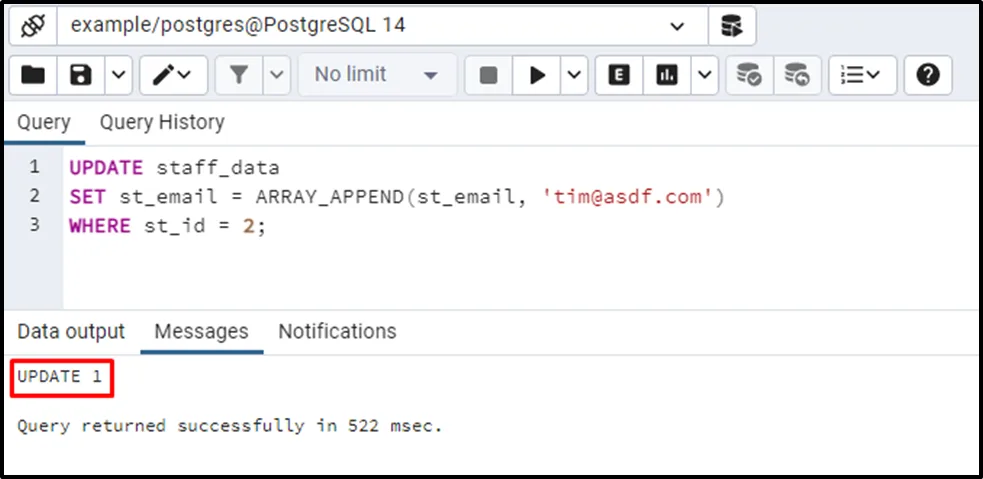This screenshot has height=479, width=983.
Task: Switch to the Query History tab
Action: [161, 123]
